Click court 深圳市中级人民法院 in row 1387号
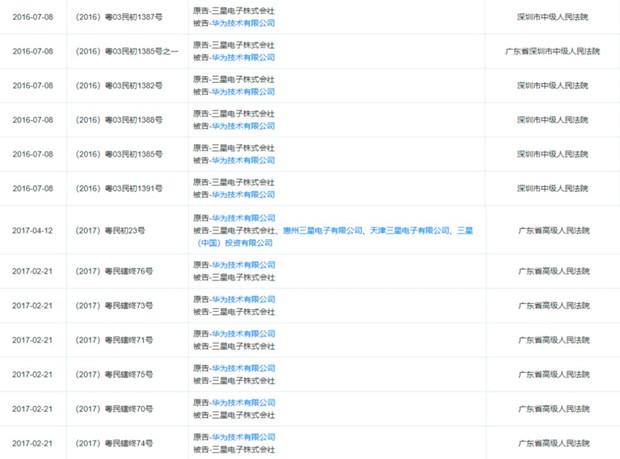Image resolution: width=620 pixels, height=459 pixels. pyautogui.click(x=552, y=17)
